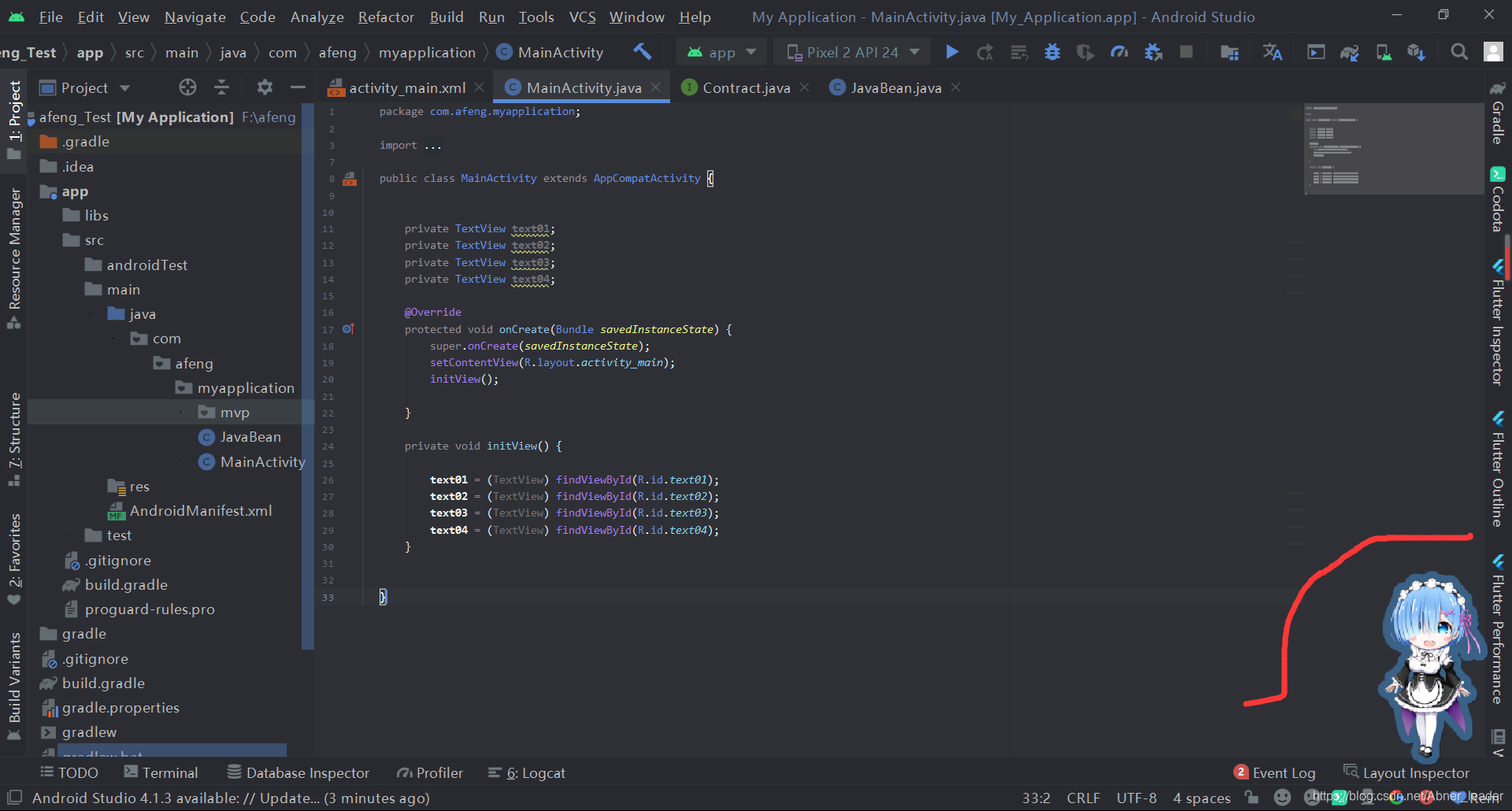Image resolution: width=1512 pixels, height=811 pixels.
Task: Click the Project tree vertical scrollbar
Action: pos(308,376)
